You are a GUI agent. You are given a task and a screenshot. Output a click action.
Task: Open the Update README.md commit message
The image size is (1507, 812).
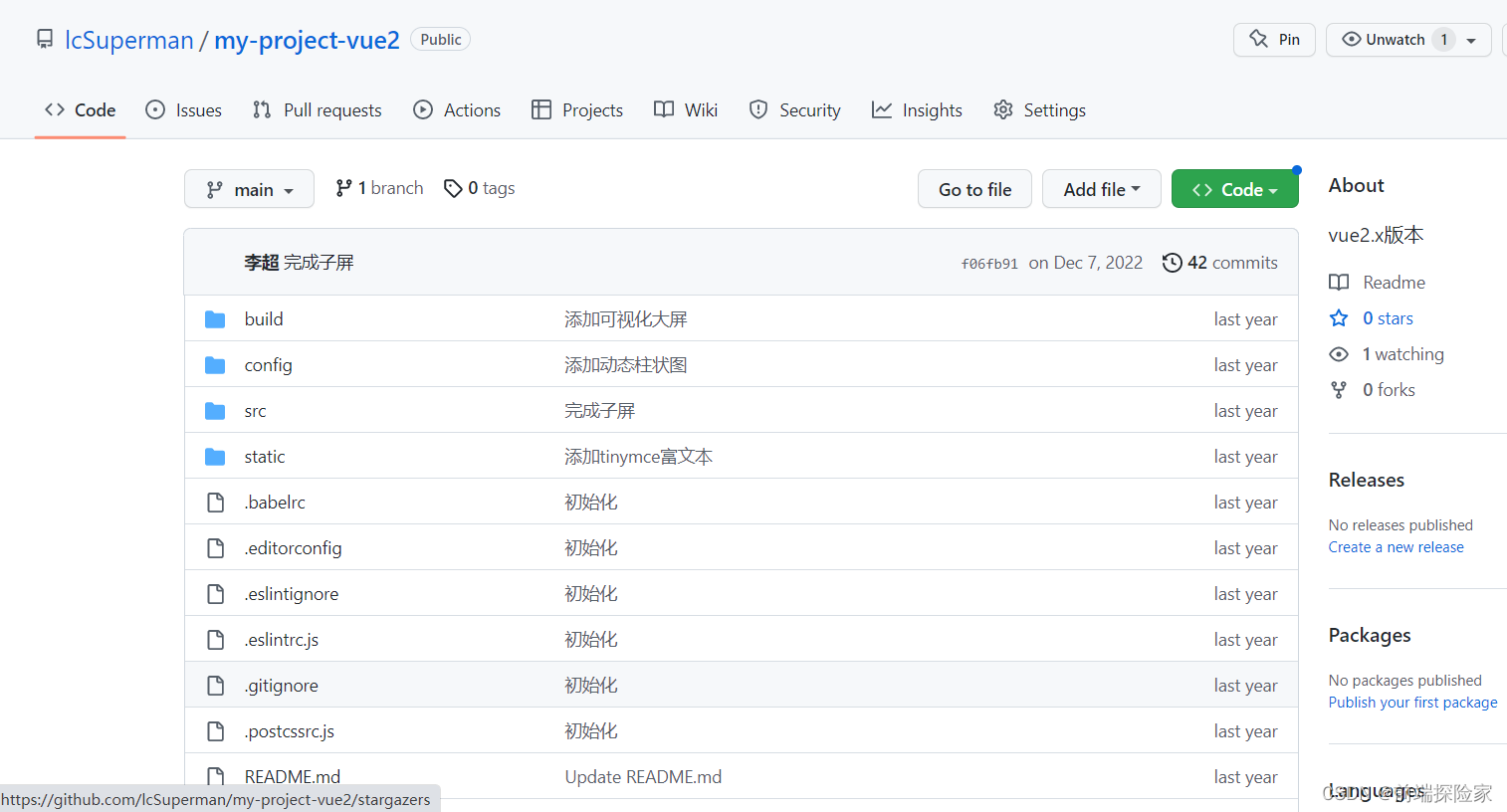click(643, 777)
